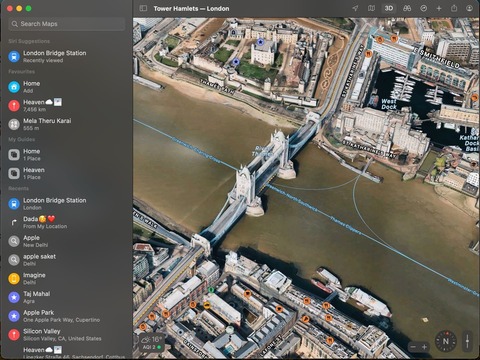Open the Heaven guide with 1 Place

(x=67, y=173)
